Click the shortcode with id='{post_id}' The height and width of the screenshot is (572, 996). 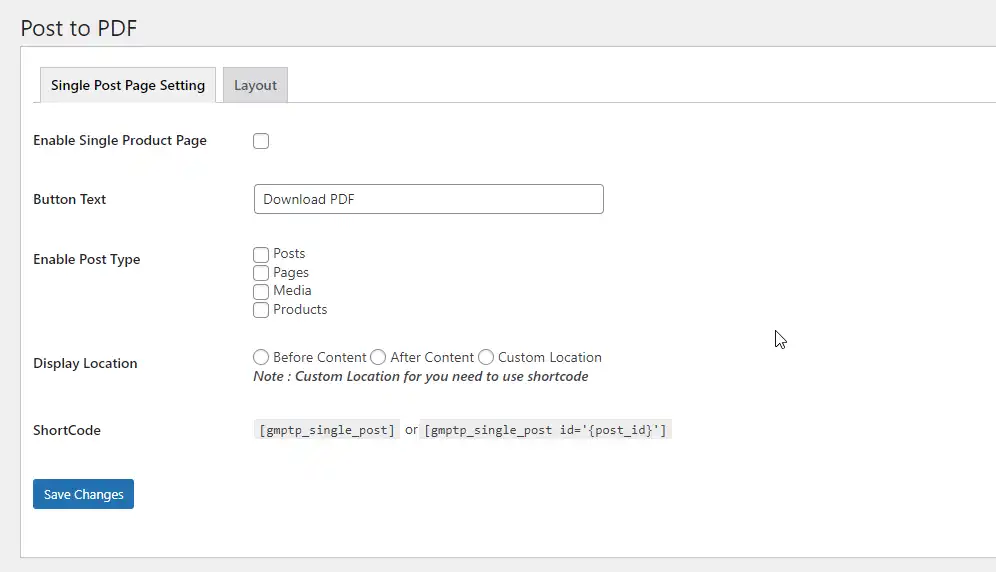[x=546, y=430]
